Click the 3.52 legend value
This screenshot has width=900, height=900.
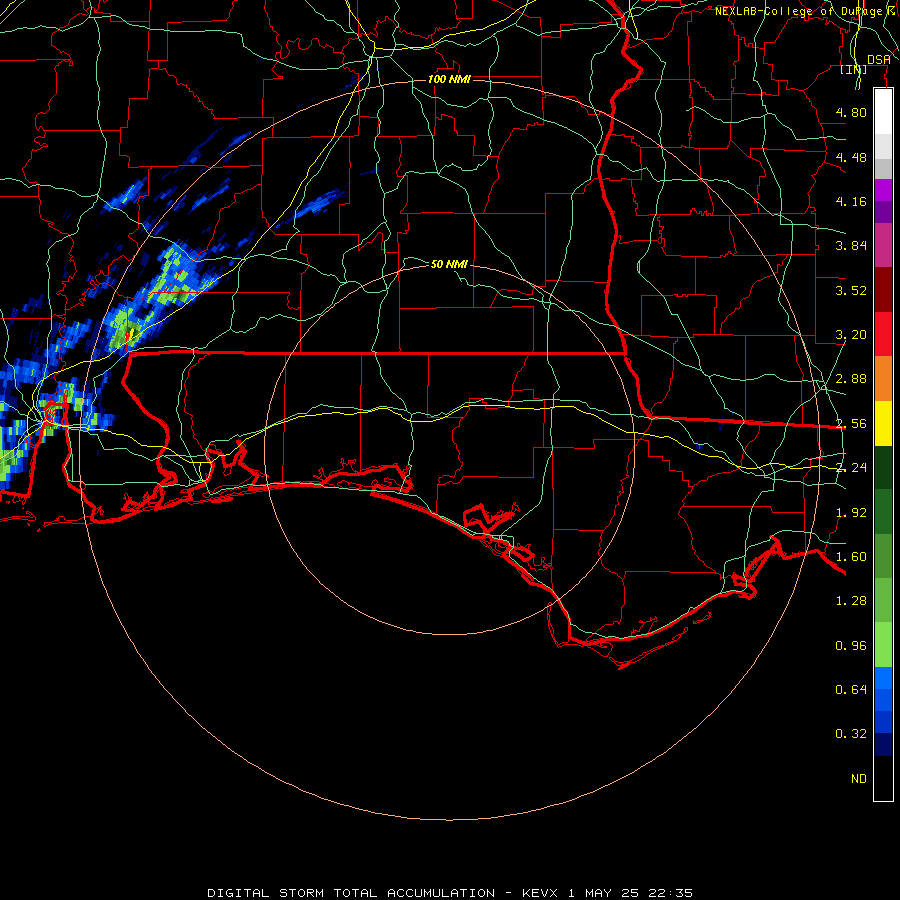pyautogui.click(x=851, y=290)
